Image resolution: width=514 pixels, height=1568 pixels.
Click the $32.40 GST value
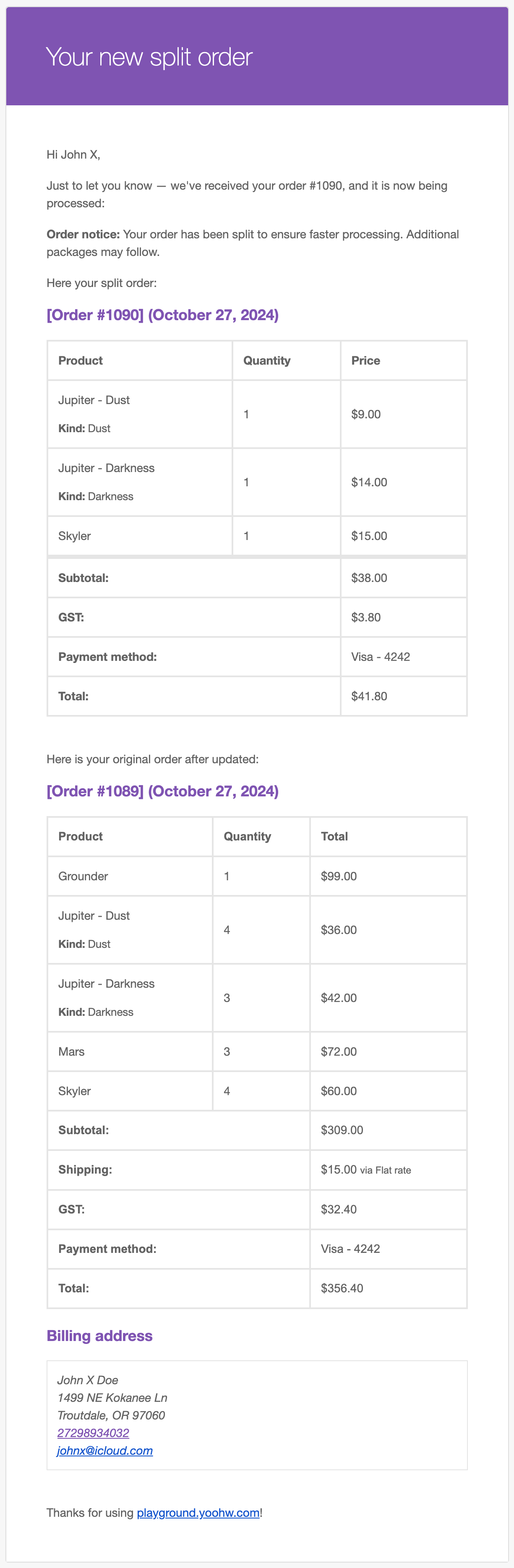[339, 1209]
